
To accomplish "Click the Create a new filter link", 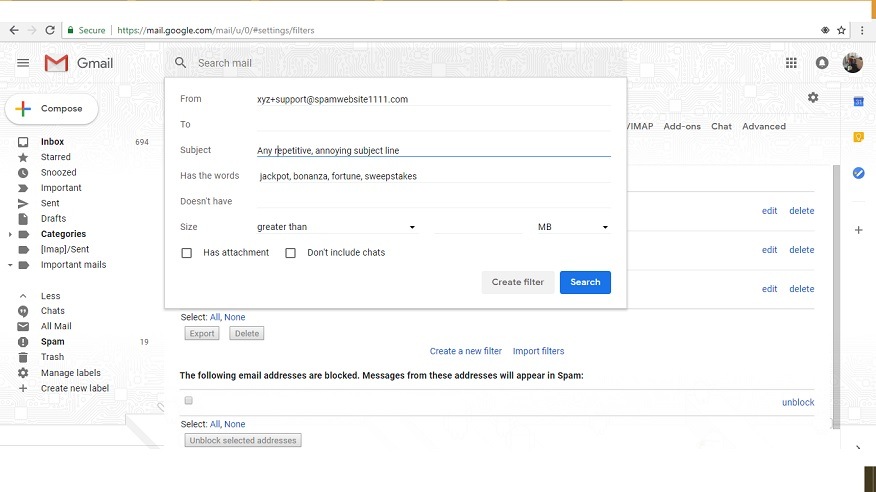I will pyautogui.click(x=465, y=351).
